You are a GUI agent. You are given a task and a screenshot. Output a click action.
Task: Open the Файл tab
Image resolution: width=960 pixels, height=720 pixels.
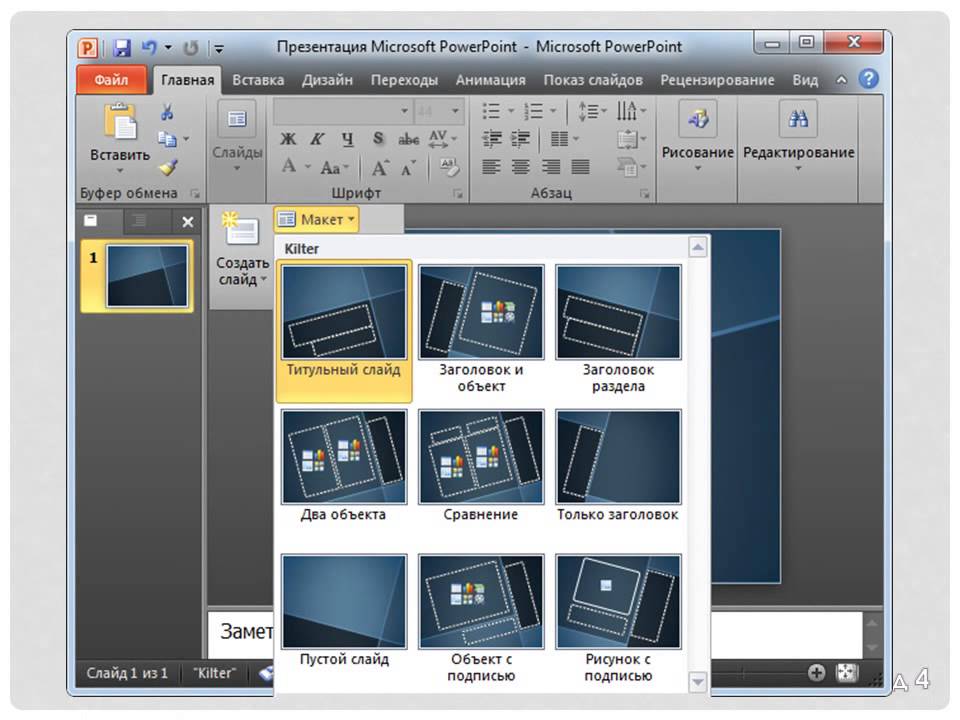111,80
